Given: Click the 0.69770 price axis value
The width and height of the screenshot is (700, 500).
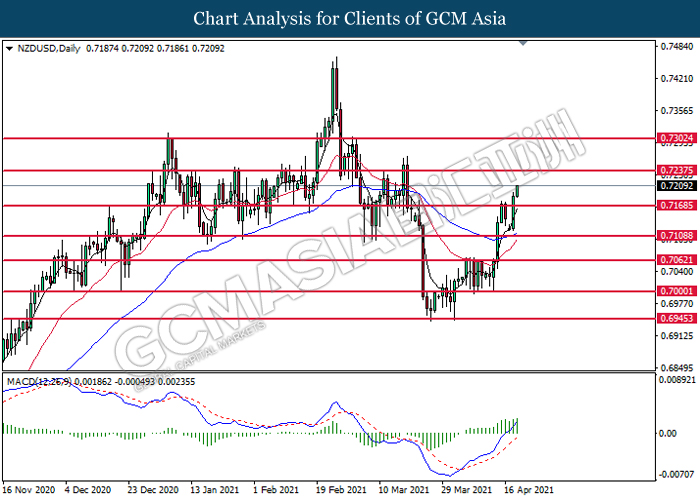Looking at the screenshot, I should pos(677,304).
